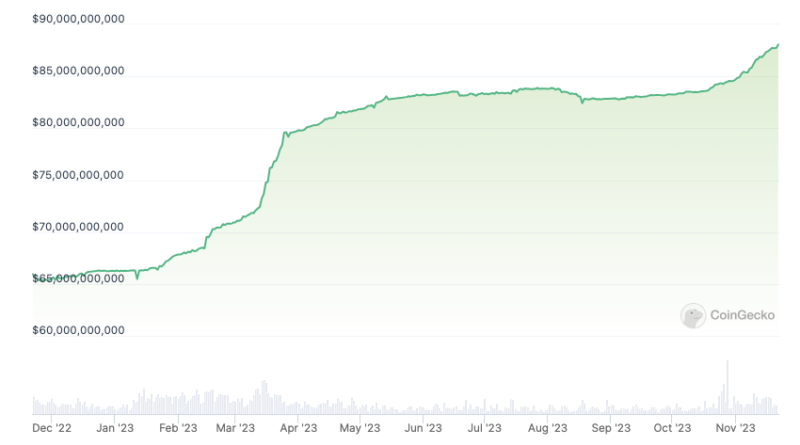Click the Dec '22 date label
The width and height of the screenshot is (800, 445).
click(54, 427)
